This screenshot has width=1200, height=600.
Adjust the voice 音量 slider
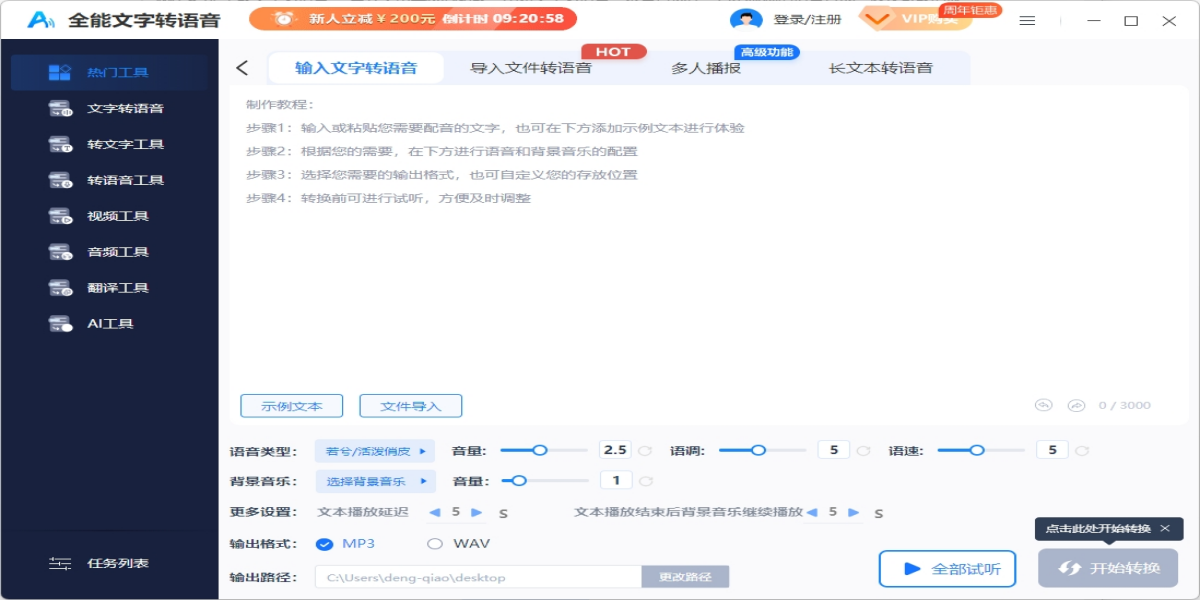[544, 451]
